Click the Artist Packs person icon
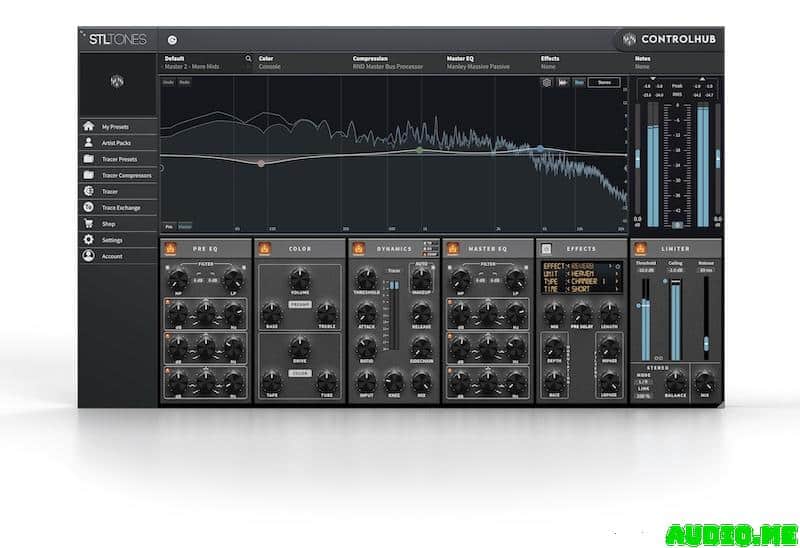This screenshot has height=548, width=800. pyautogui.click(x=89, y=142)
